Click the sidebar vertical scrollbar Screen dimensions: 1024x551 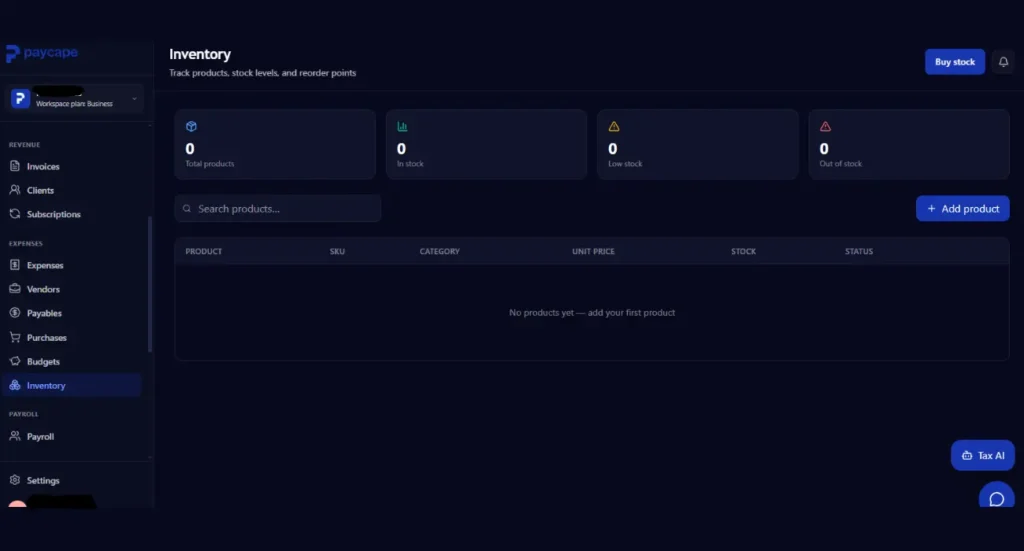(150, 284)
